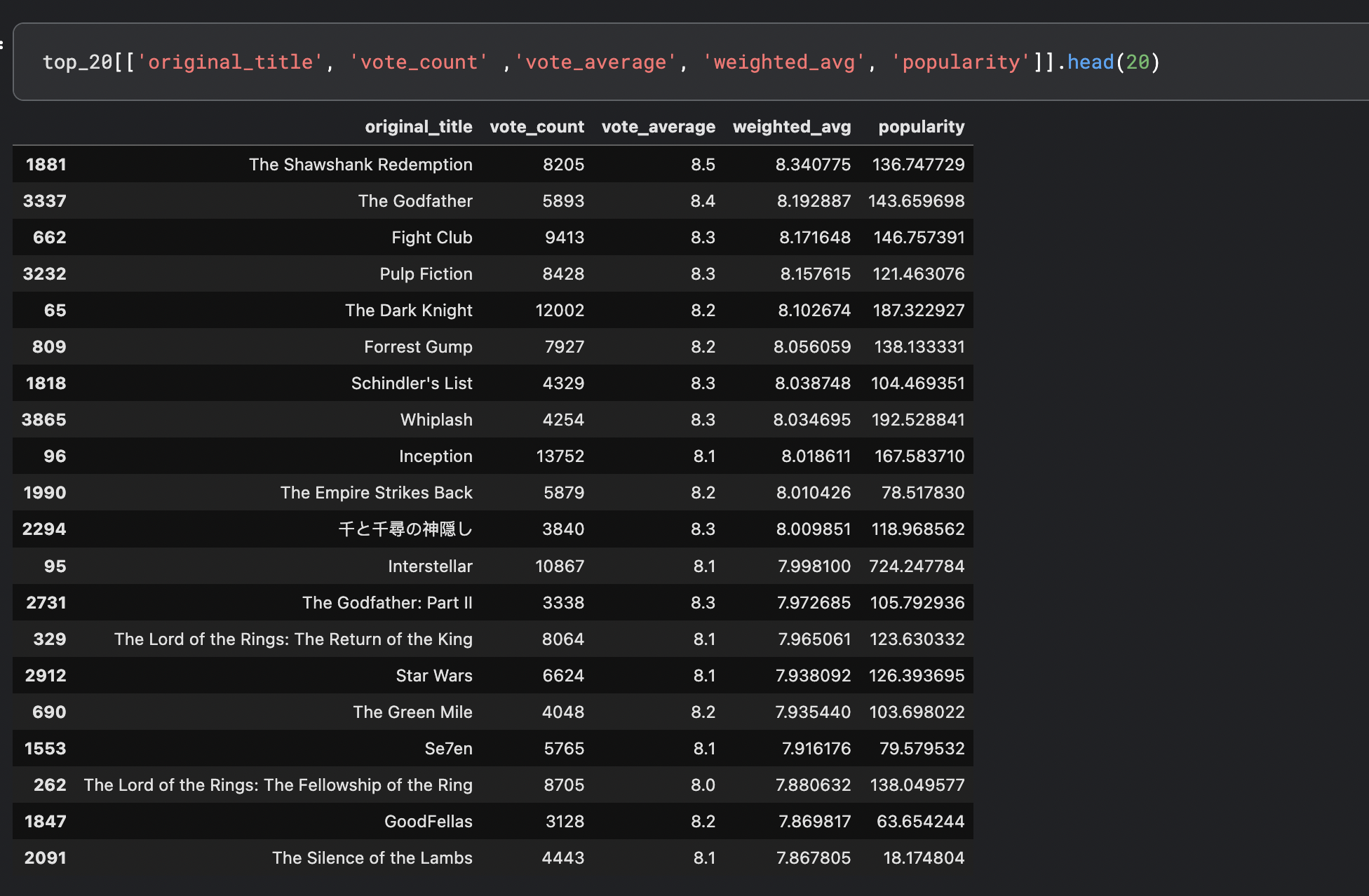The width and height of the screenshot is (1369, 896).
Task: Click the 'Pulp Fiction' title cell
Action: point(426,274)
